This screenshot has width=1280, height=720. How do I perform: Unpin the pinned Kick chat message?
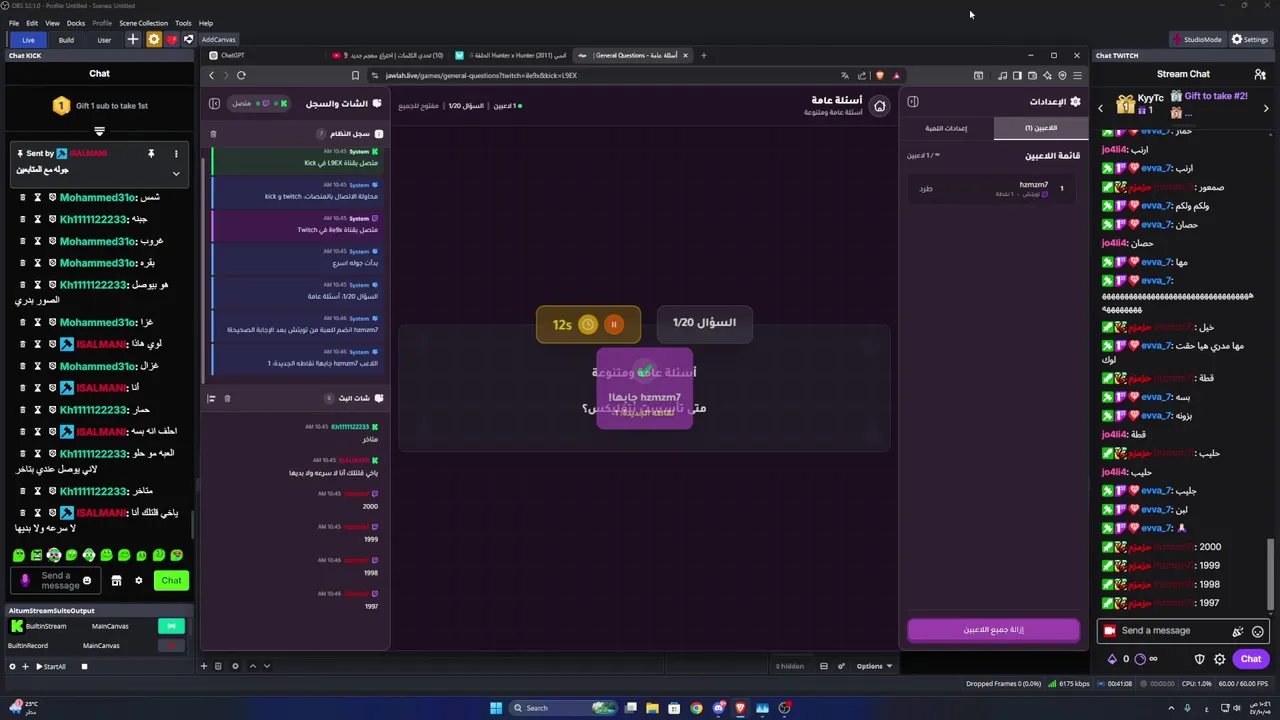(x=151, y=153)
